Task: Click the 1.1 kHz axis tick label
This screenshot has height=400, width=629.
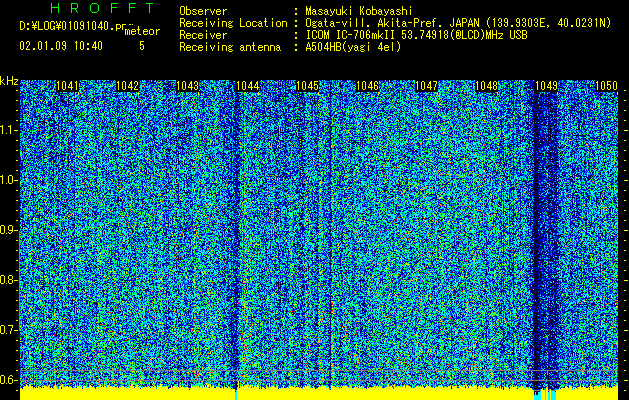Action: [x=9, y=130]
